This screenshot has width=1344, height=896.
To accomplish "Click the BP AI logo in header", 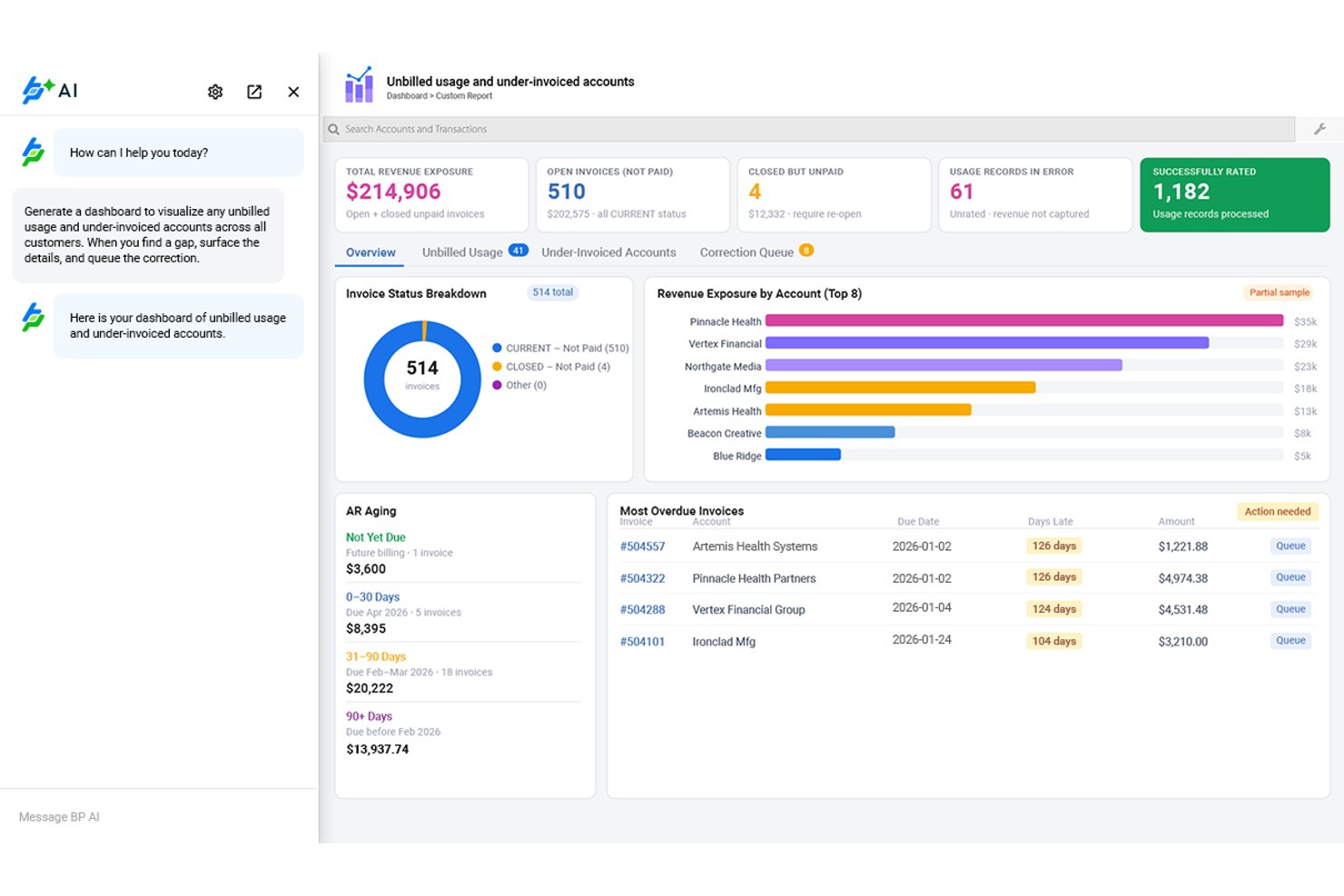I will 50,90.
